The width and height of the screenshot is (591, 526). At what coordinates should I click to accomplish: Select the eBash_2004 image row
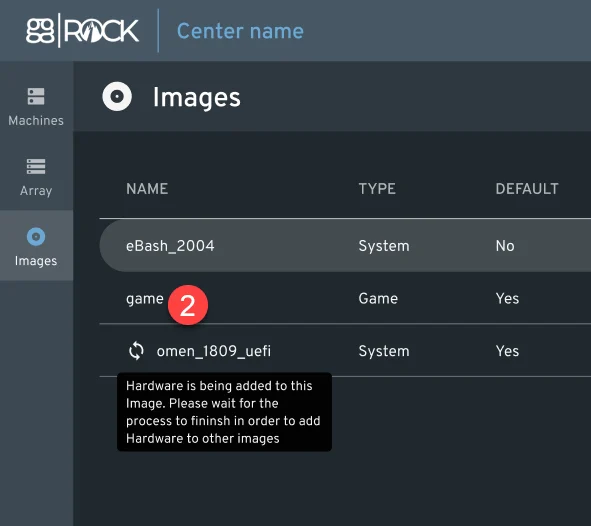click(x=345, y=246)
